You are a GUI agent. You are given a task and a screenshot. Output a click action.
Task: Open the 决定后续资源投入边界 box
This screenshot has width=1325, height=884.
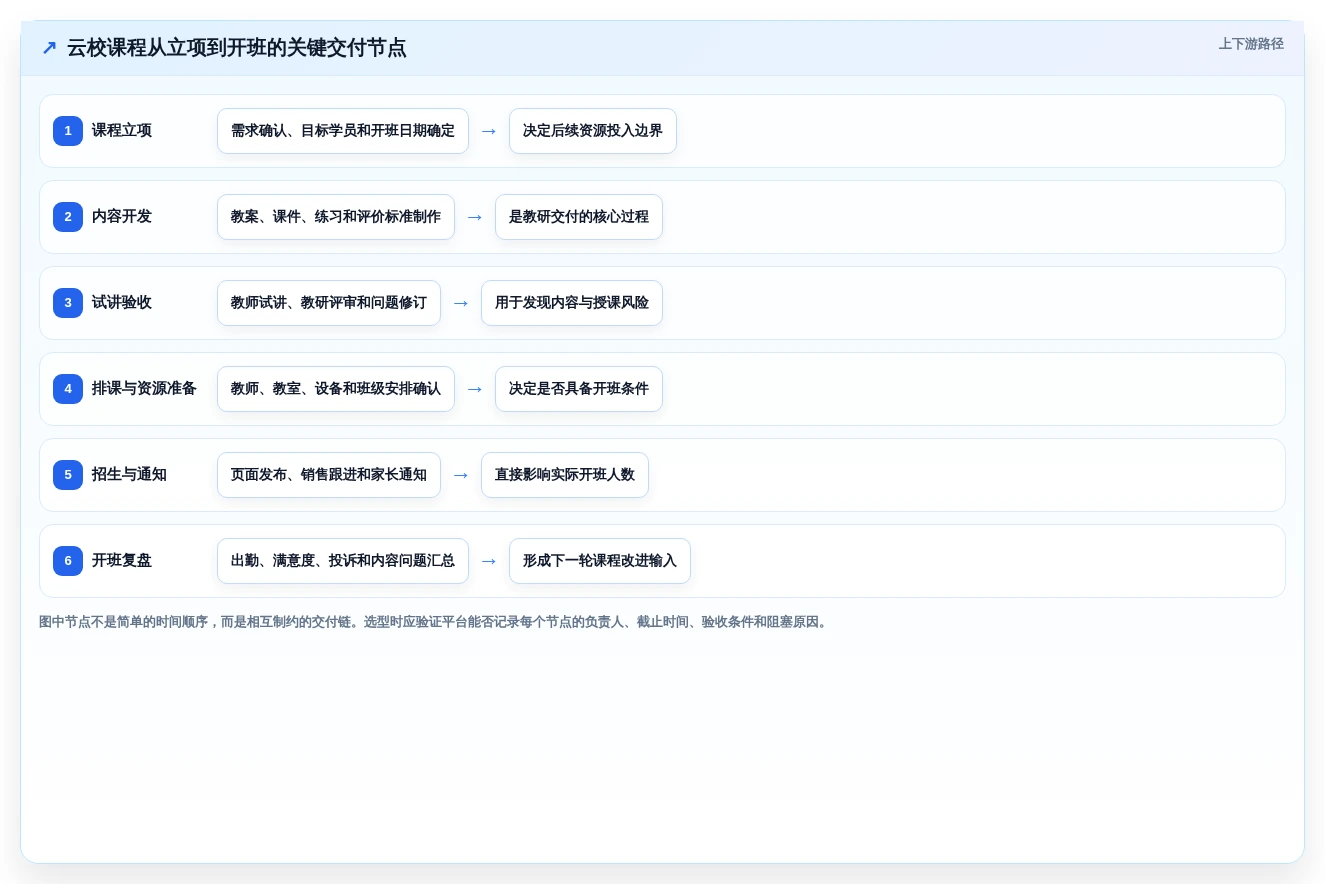click(593, 131)
